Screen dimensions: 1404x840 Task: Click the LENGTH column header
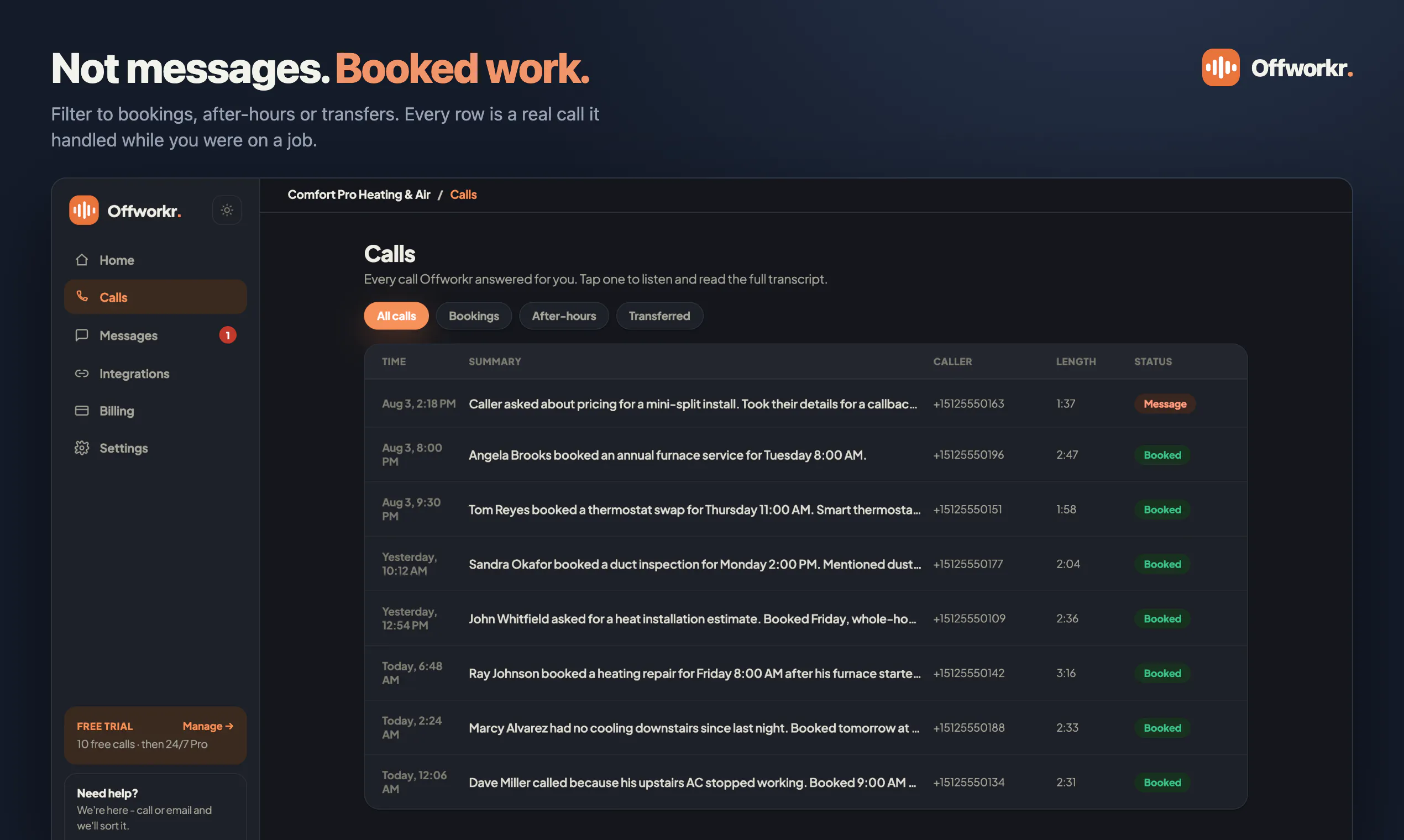point(1076,362)
